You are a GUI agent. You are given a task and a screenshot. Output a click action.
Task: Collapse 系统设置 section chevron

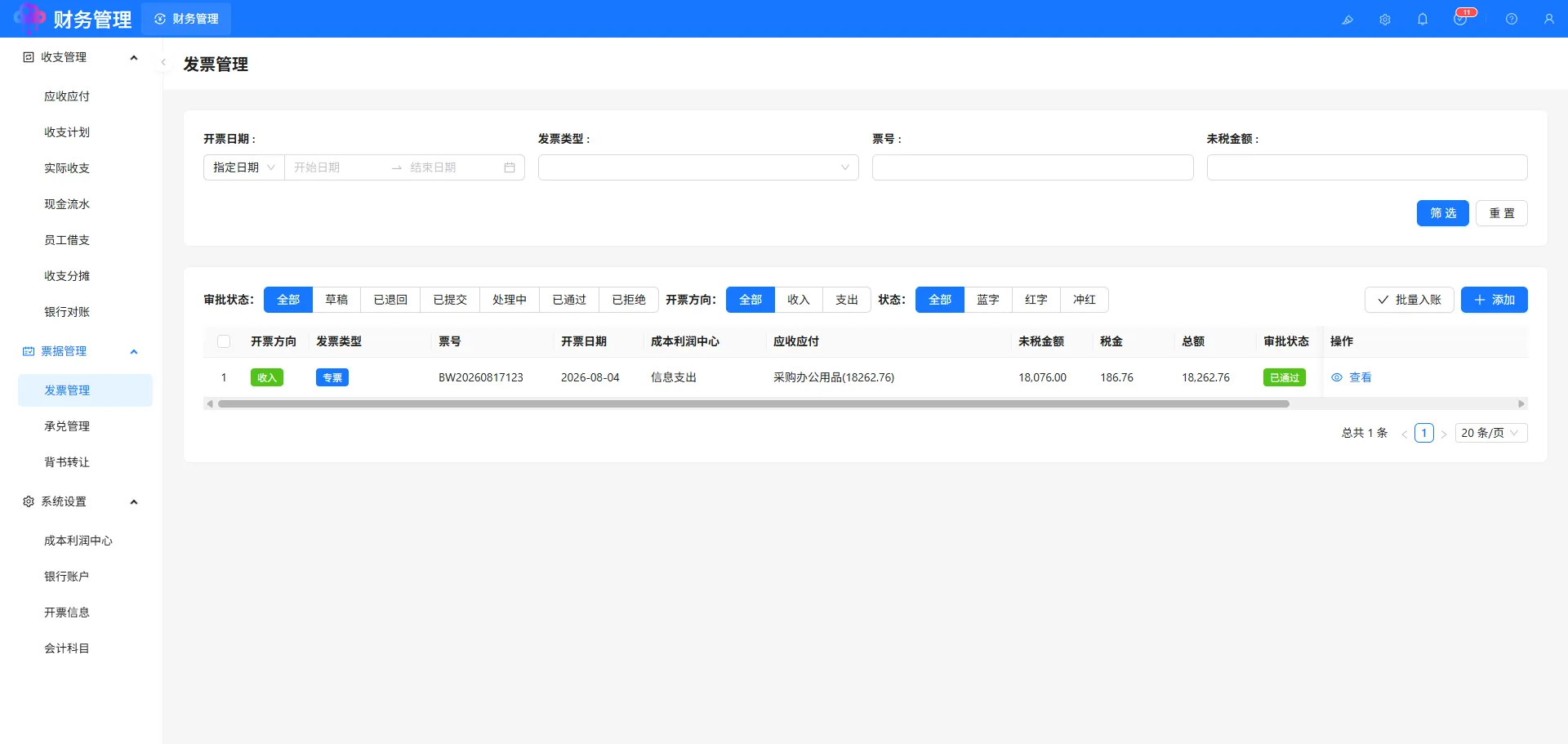point(134,501)
